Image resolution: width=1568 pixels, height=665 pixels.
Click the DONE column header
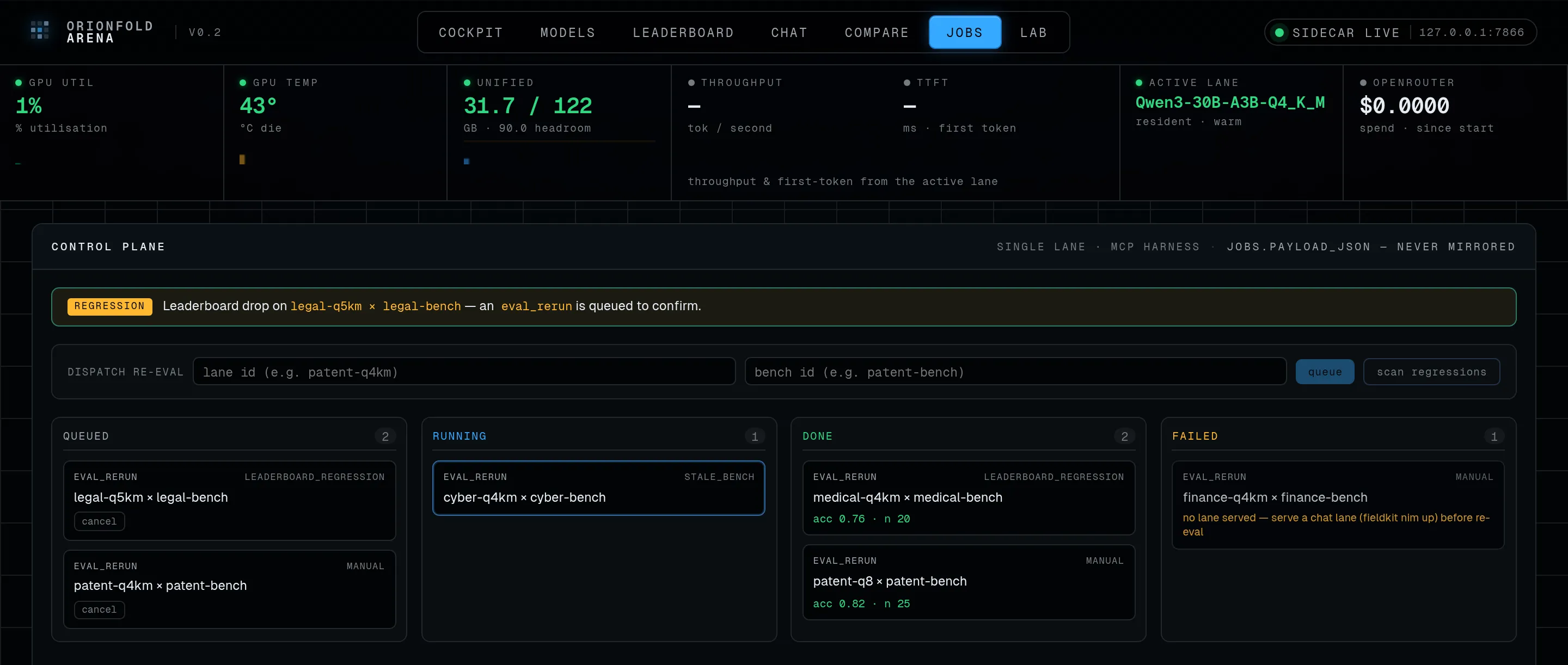(x=817, y=436)
